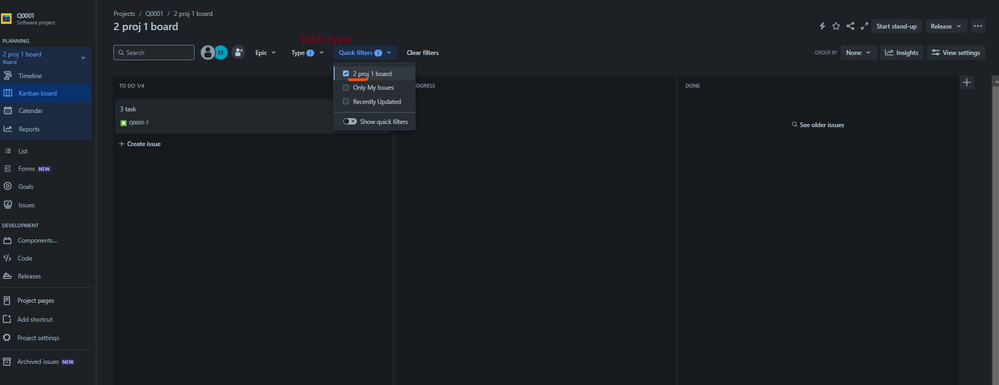Open the Epic filter dropdown
999x385 pixels.
[x=266, y=53]
